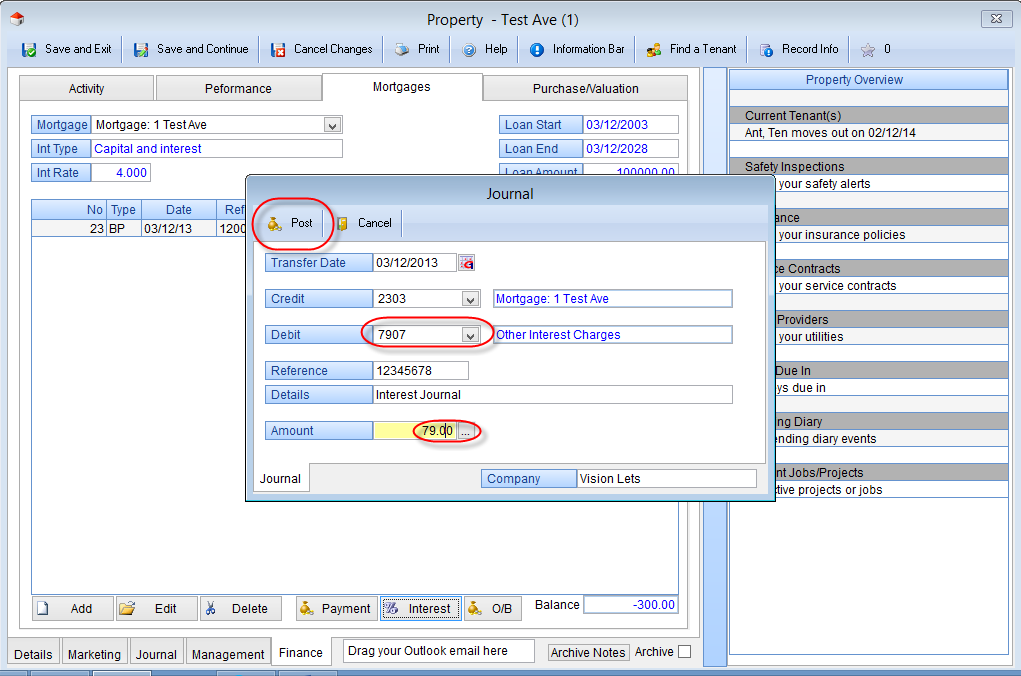
Task: Open the Credit account dropdown
Action: pyautogui.click(x=469, y=299)
